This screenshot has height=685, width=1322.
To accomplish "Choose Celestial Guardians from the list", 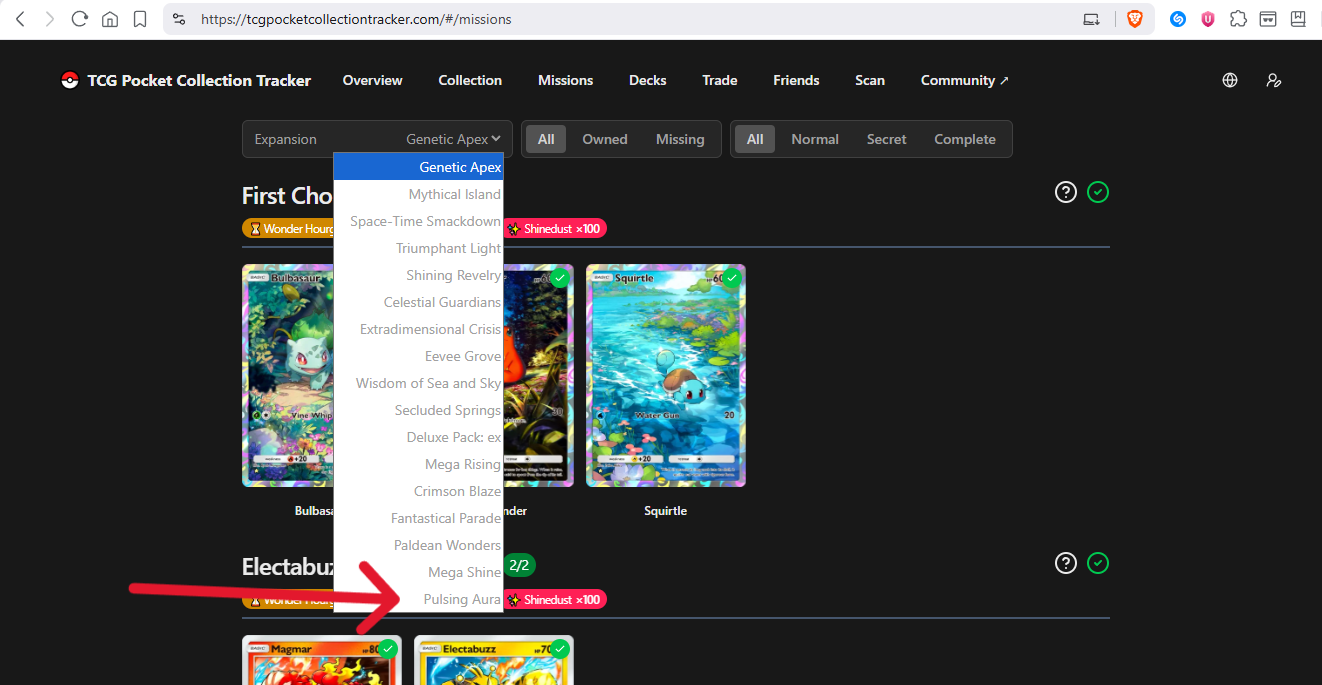I will (418, 302).
